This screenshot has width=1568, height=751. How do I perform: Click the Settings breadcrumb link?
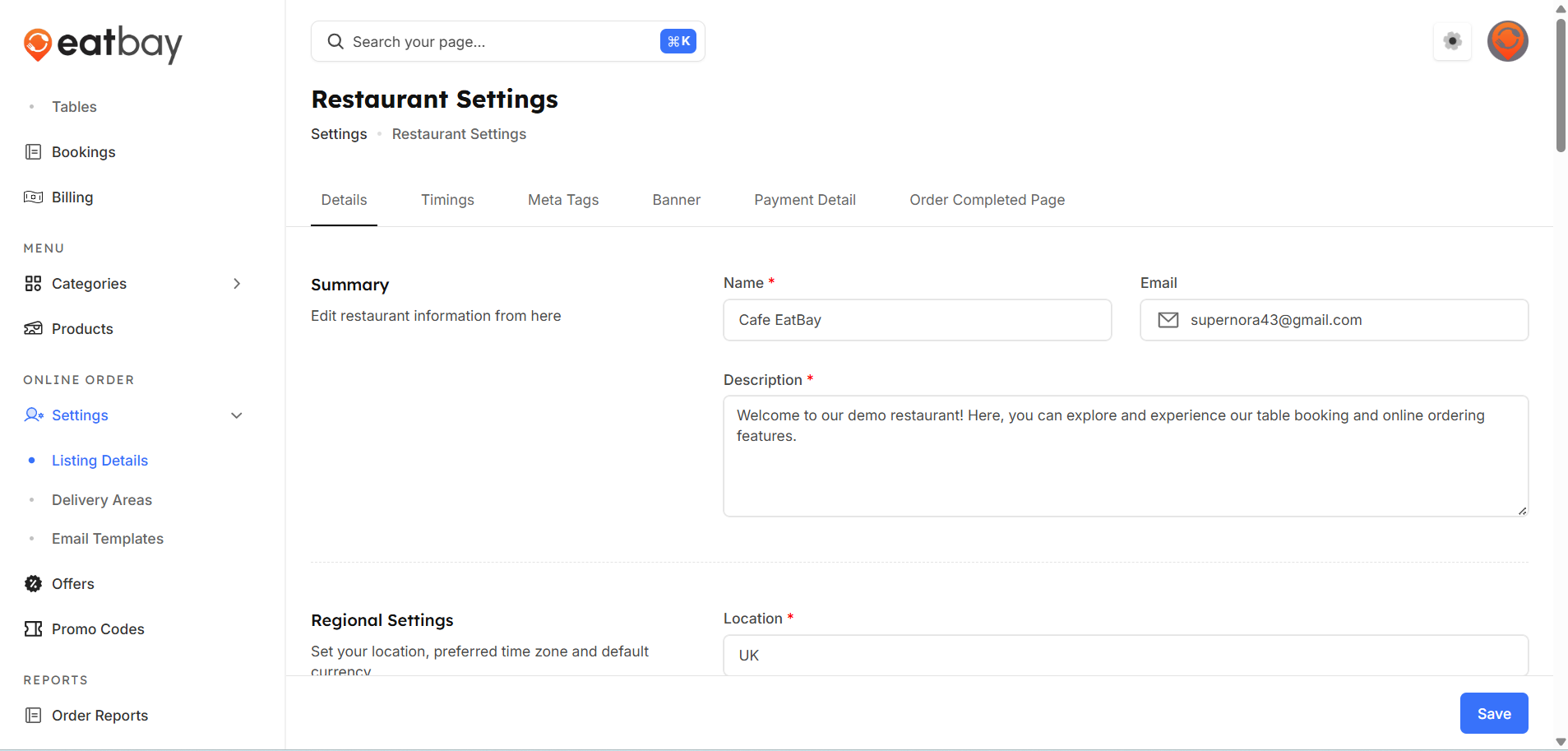(x=339, y=134)
